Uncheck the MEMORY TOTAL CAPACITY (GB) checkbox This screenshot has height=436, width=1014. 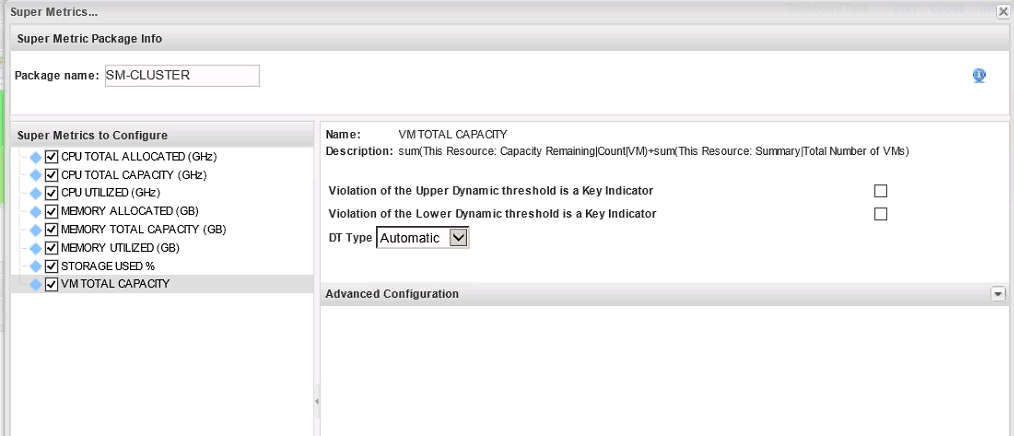(x=52, y=230)
